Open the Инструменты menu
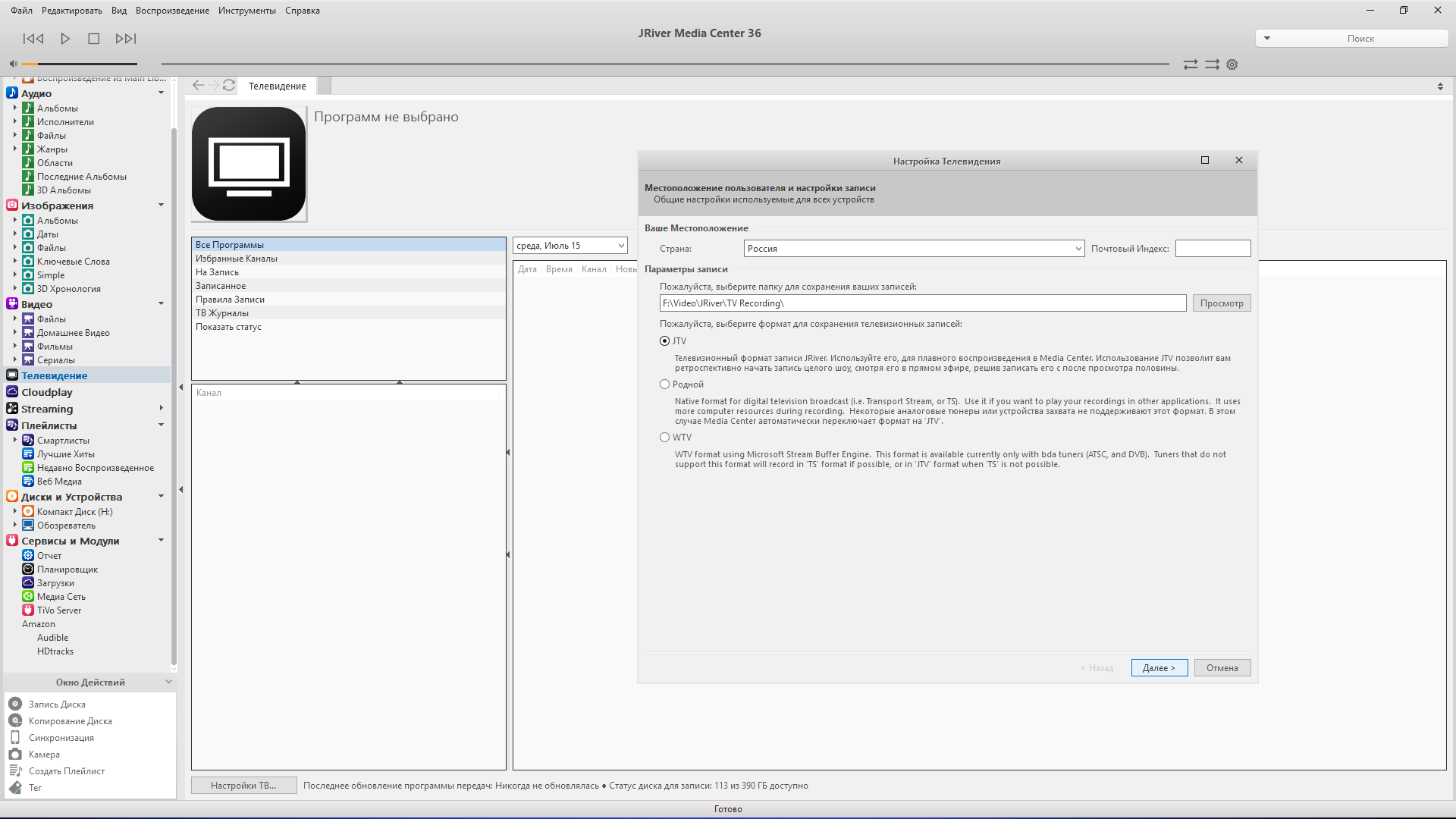The image size is (1456, 819). [x=247, y=11]
